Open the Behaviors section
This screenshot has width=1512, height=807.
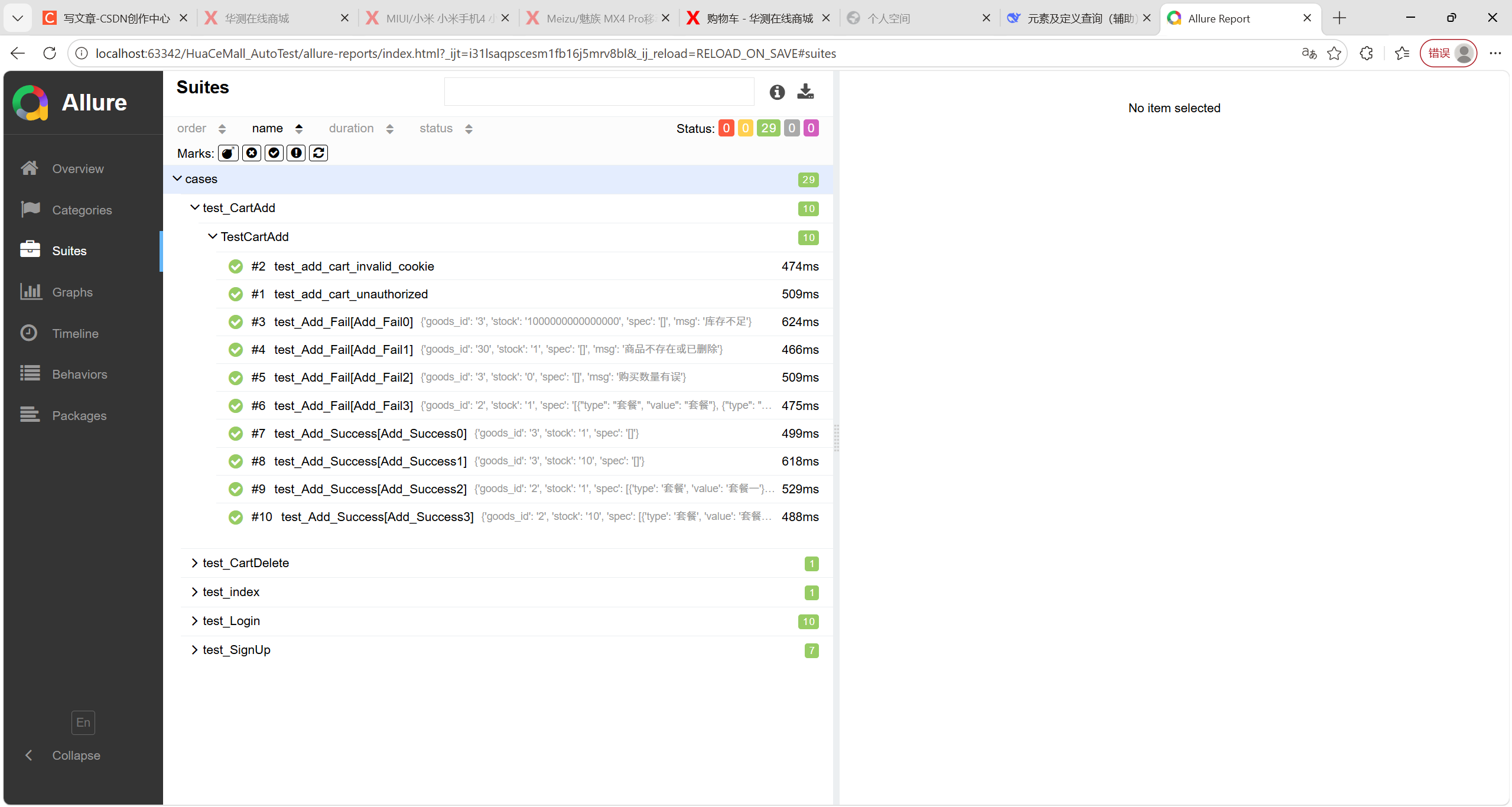pos(79,375)
